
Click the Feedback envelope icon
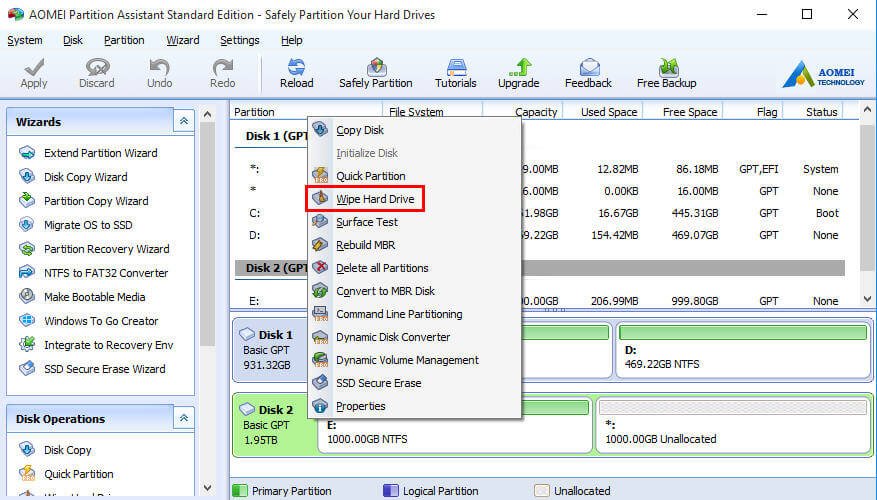[x=588, y=67]
